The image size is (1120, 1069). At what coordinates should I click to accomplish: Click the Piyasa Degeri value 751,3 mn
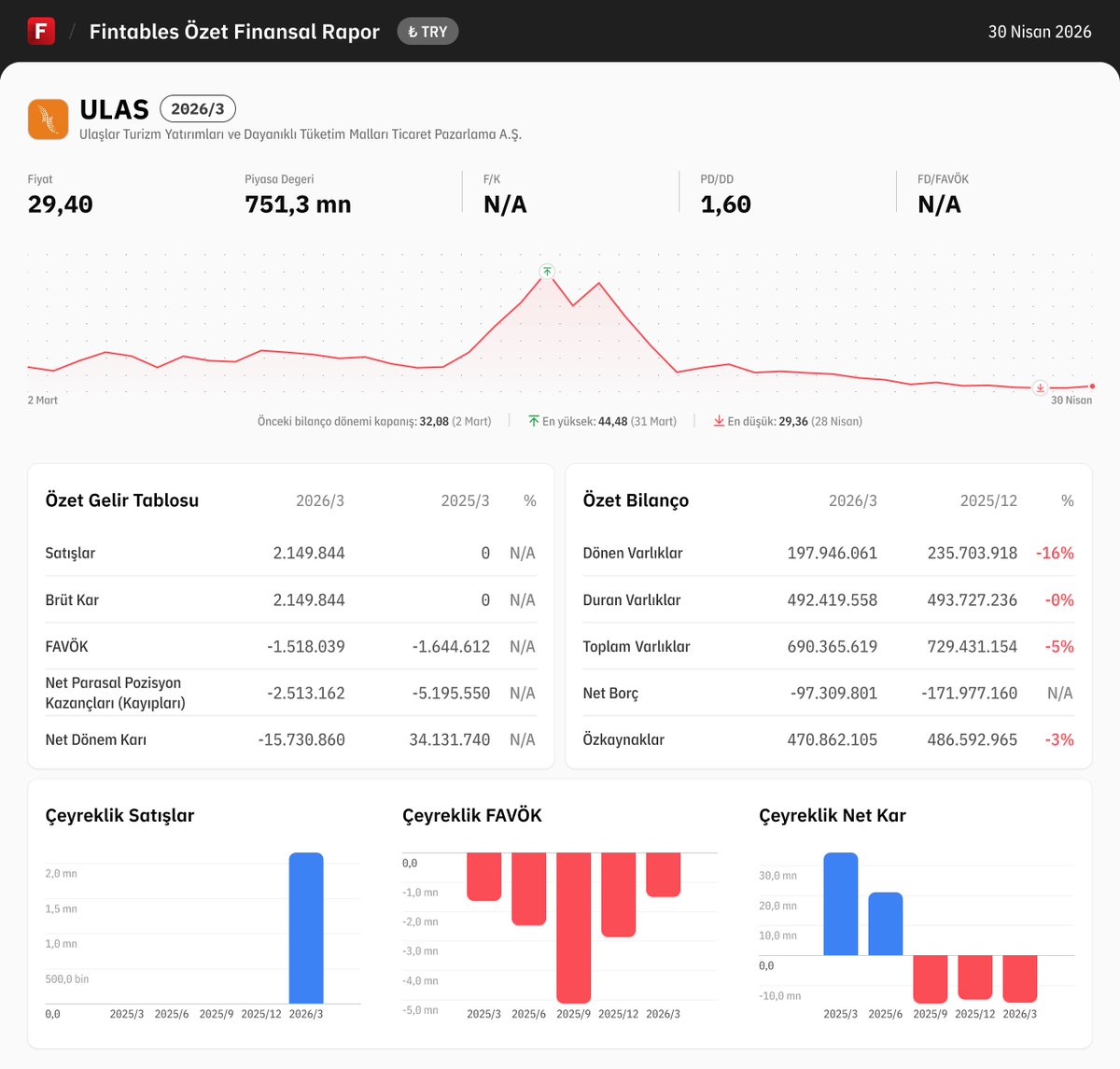pos(298,204)
